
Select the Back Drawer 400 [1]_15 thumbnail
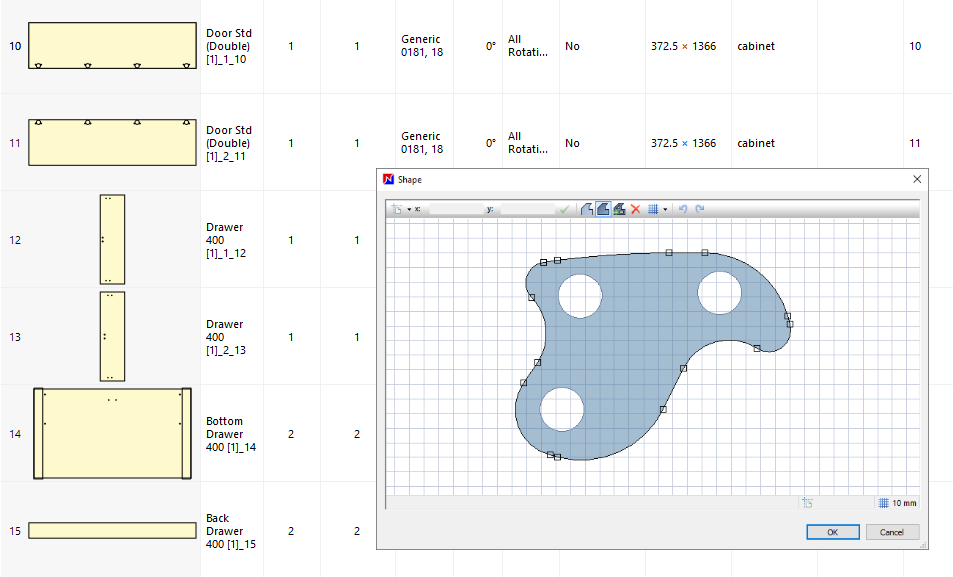[112, 530]
